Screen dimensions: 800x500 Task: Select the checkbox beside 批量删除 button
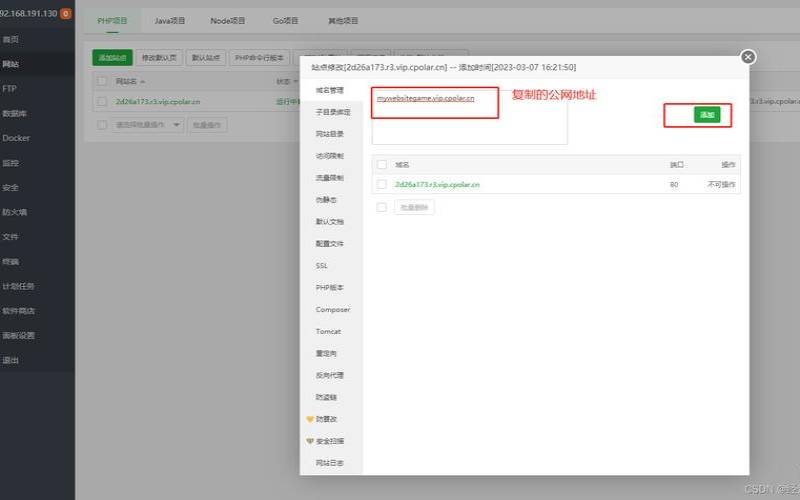click(381, 207)
